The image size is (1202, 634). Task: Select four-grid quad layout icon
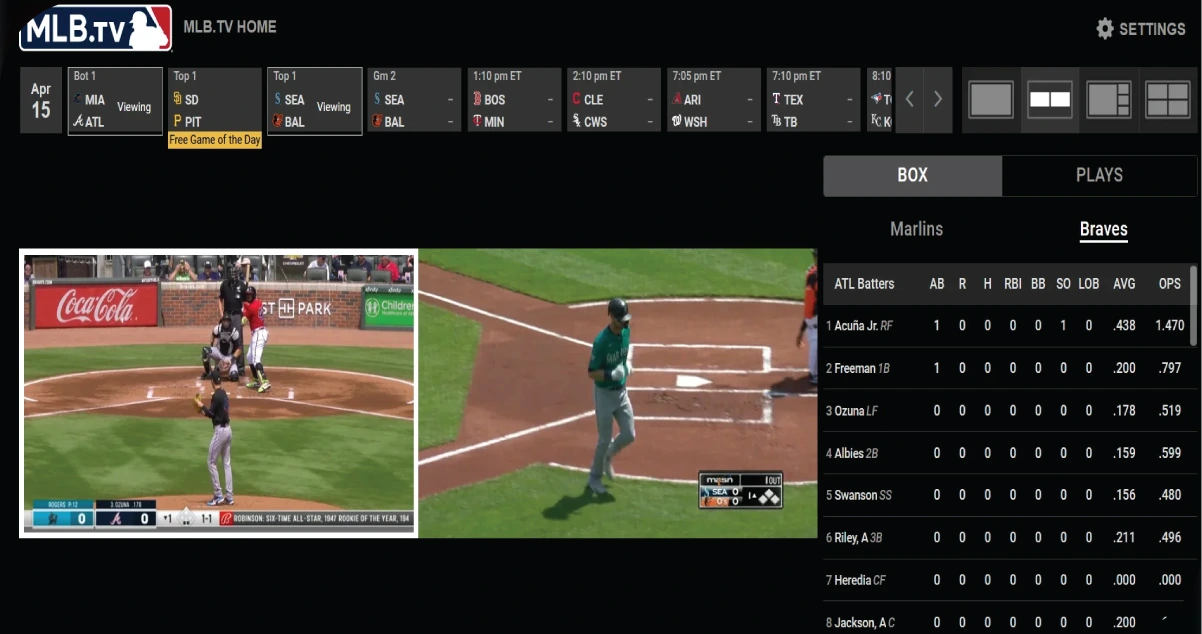point(1168,100)
